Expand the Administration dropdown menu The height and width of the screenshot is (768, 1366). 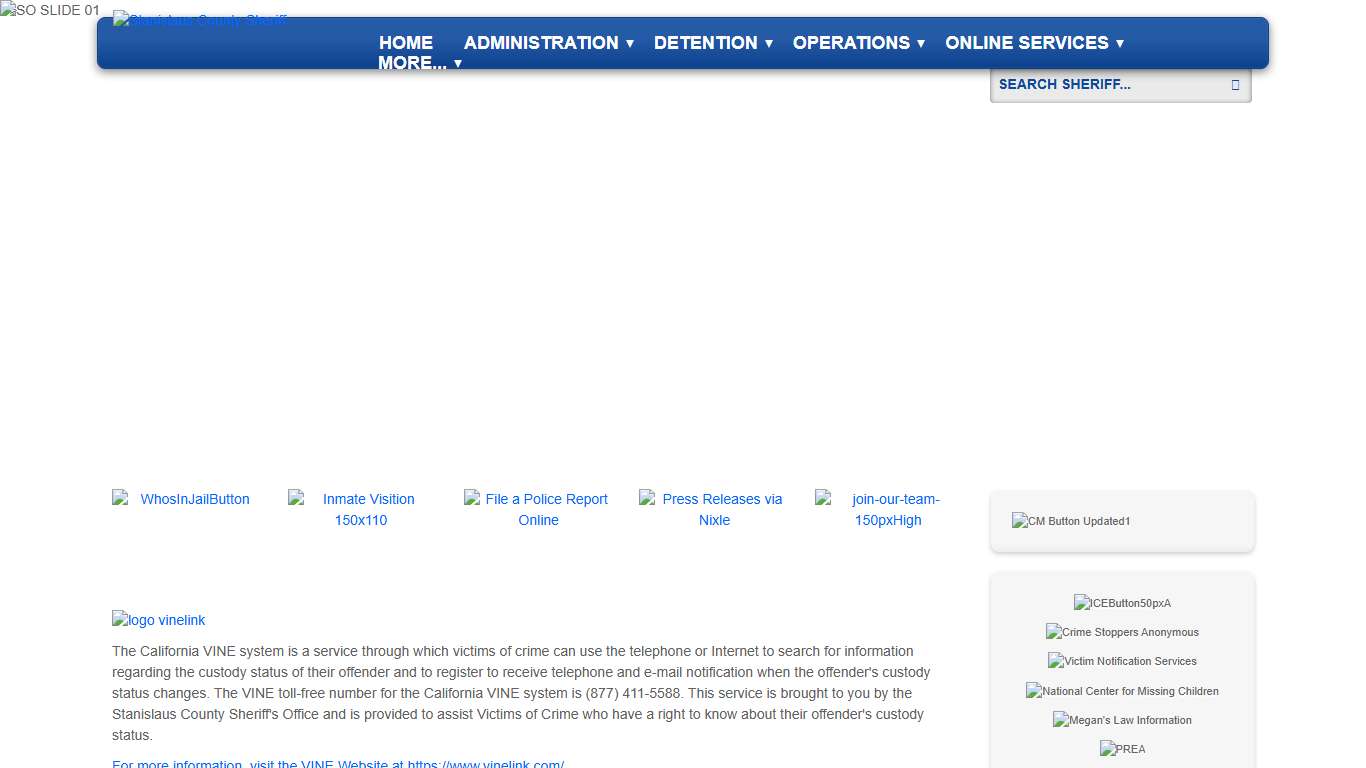548,43
